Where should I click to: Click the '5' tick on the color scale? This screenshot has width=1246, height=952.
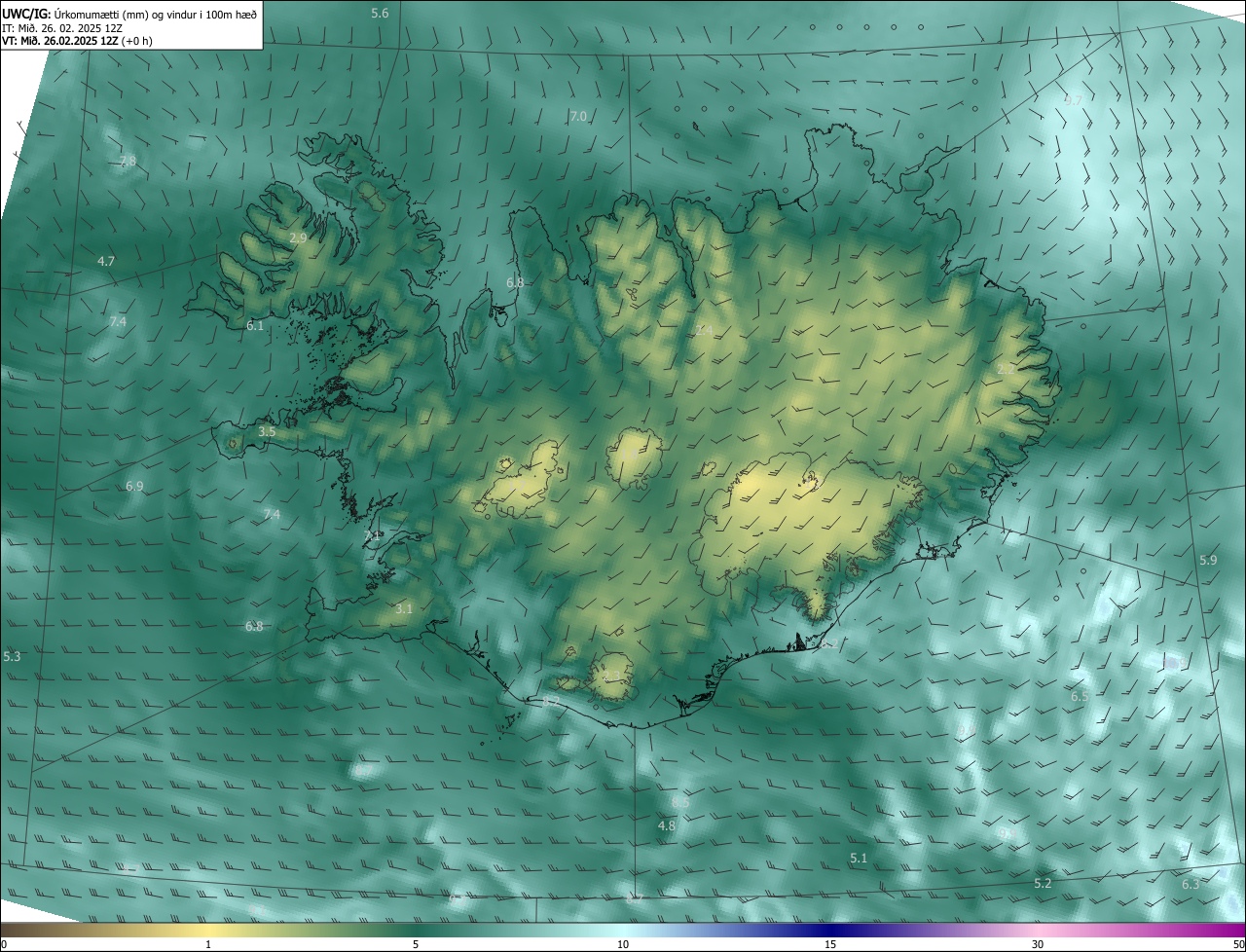[x=416, y=945]
